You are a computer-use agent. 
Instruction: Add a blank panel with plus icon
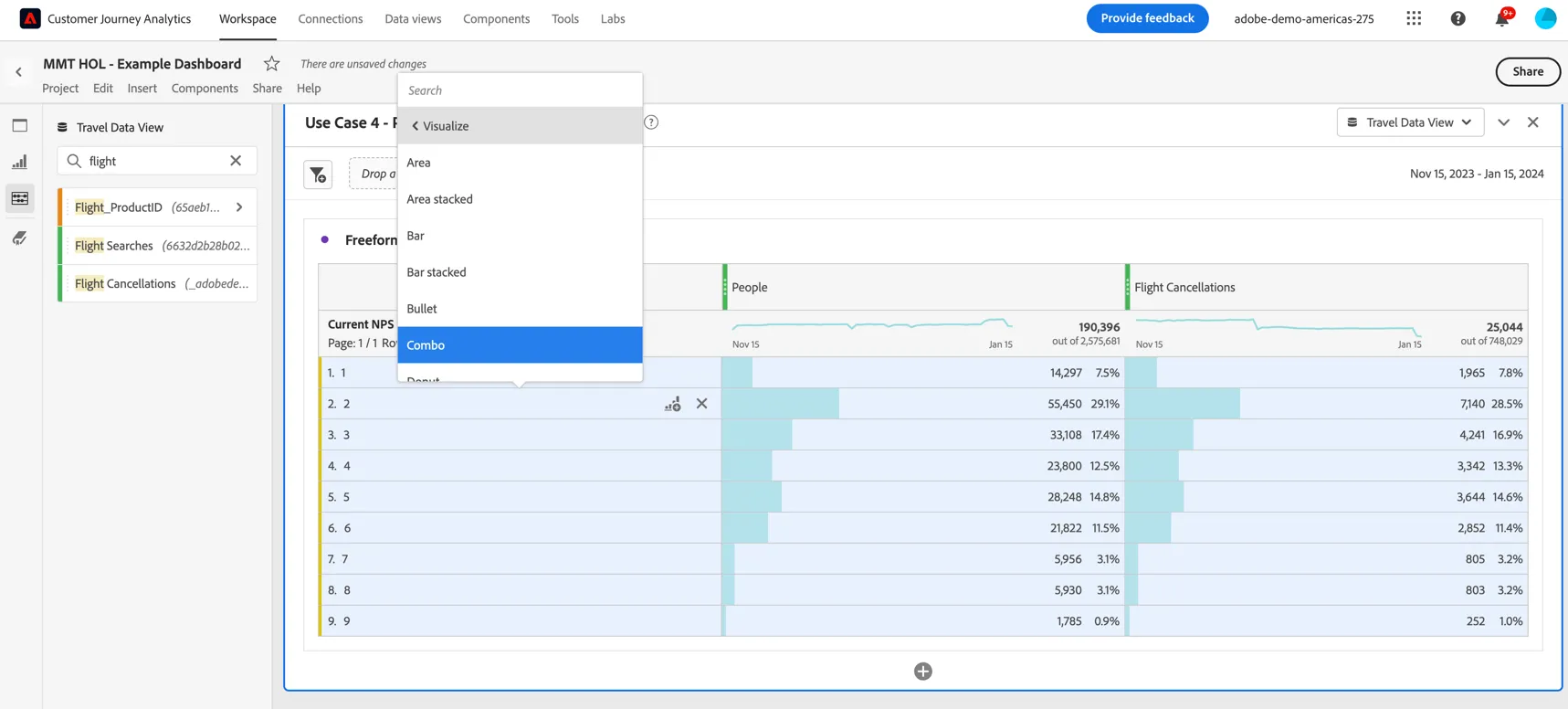[x=923, y=672]
